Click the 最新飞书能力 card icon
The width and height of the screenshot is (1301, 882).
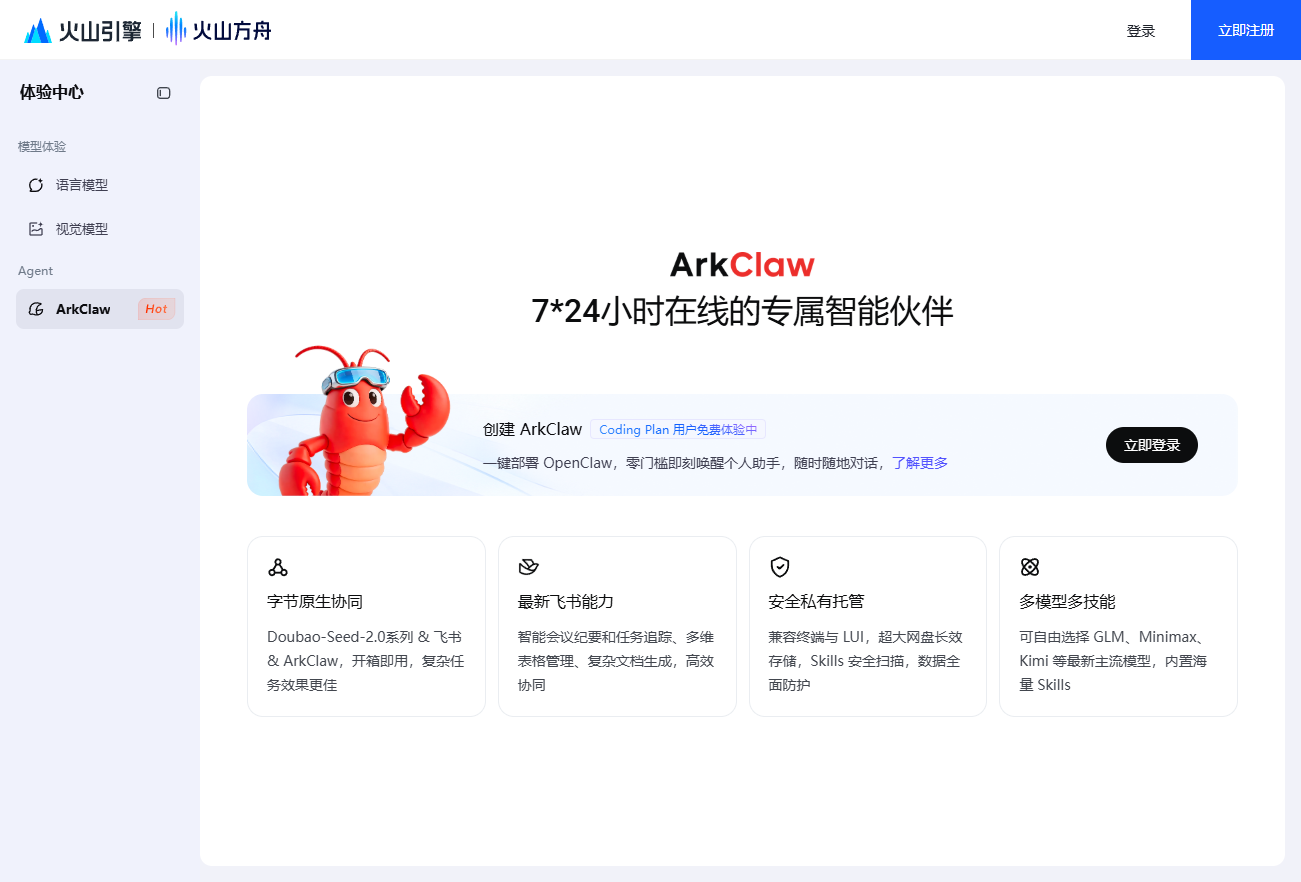point(527,566)
